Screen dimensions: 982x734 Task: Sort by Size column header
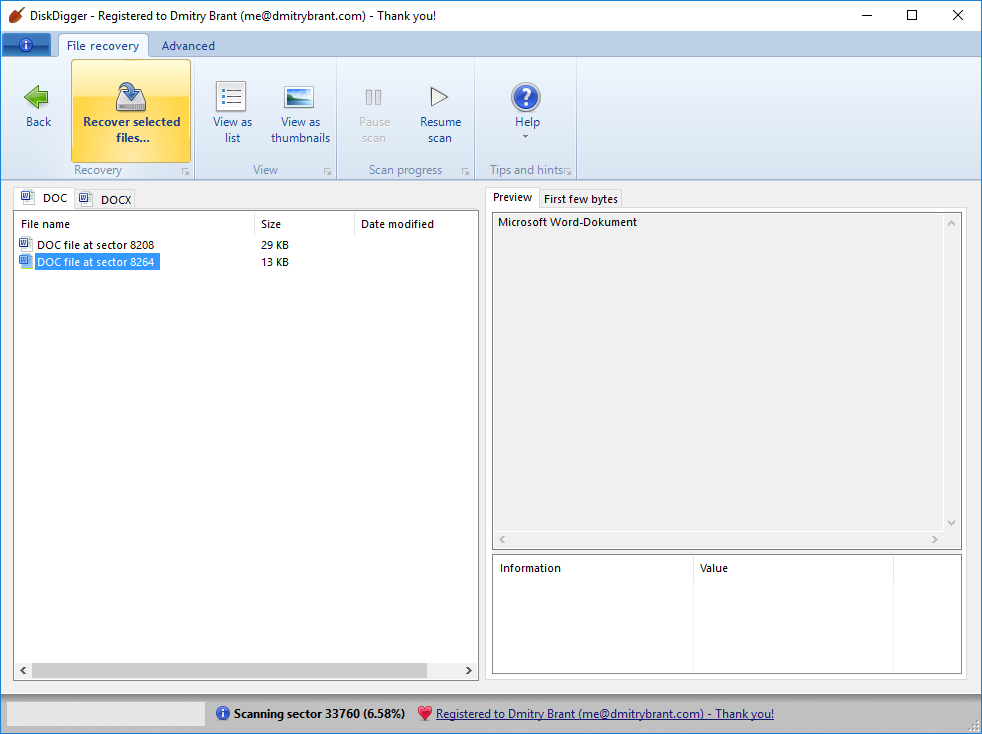304,224
